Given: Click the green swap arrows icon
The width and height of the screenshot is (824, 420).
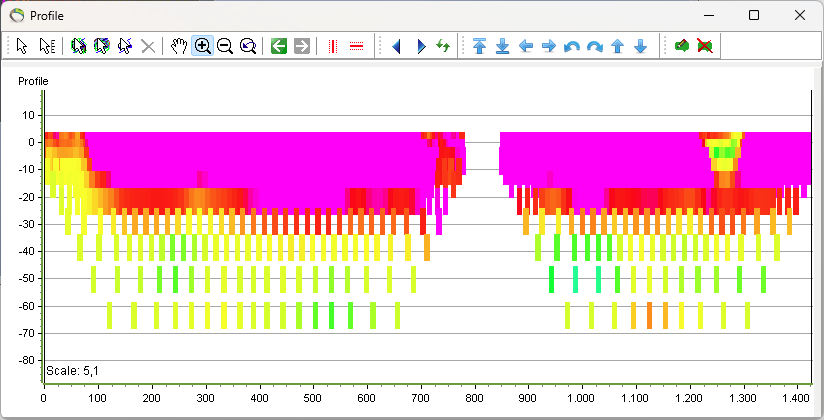Looking at the screenshot, I should tap(443, 46).
